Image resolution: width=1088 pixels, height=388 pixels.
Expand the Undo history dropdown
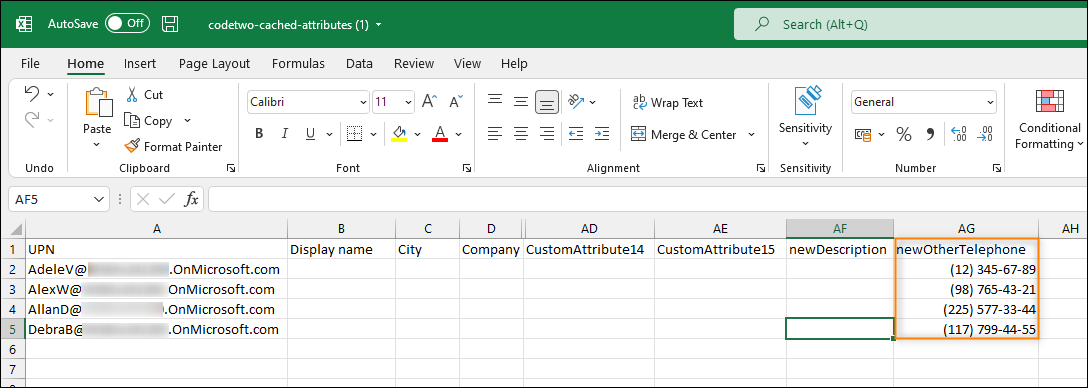pos(51,94)
